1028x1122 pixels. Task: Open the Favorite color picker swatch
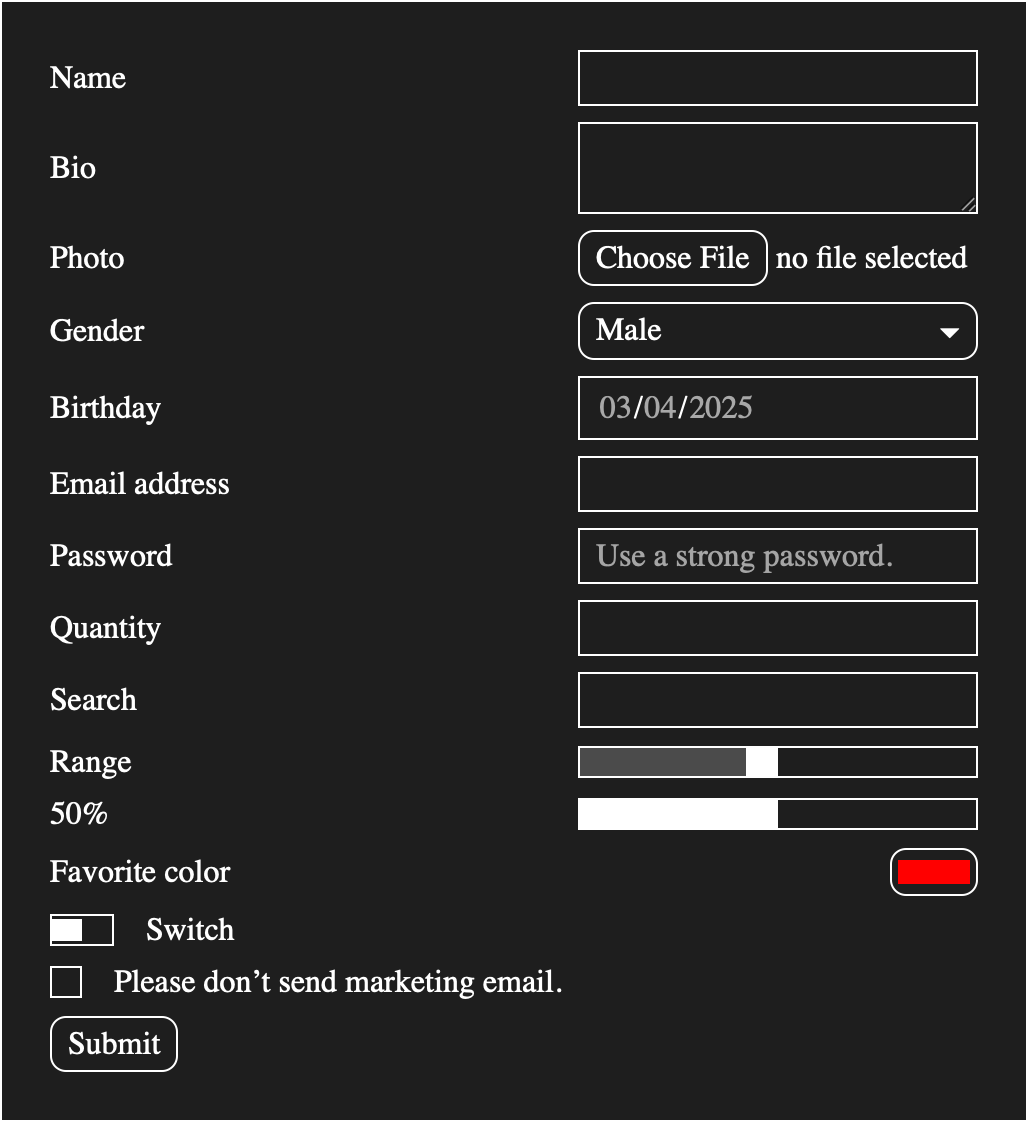click(933, 871)
